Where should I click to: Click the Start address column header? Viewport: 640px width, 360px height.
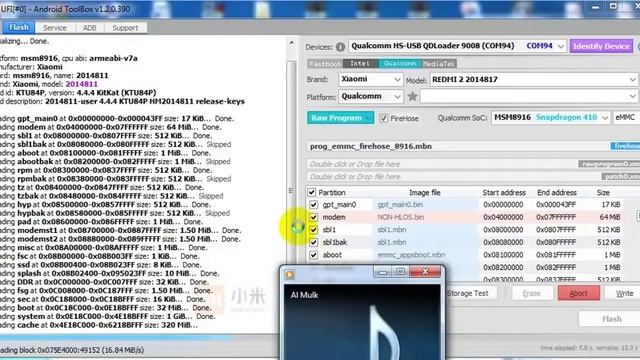point(504,192)
